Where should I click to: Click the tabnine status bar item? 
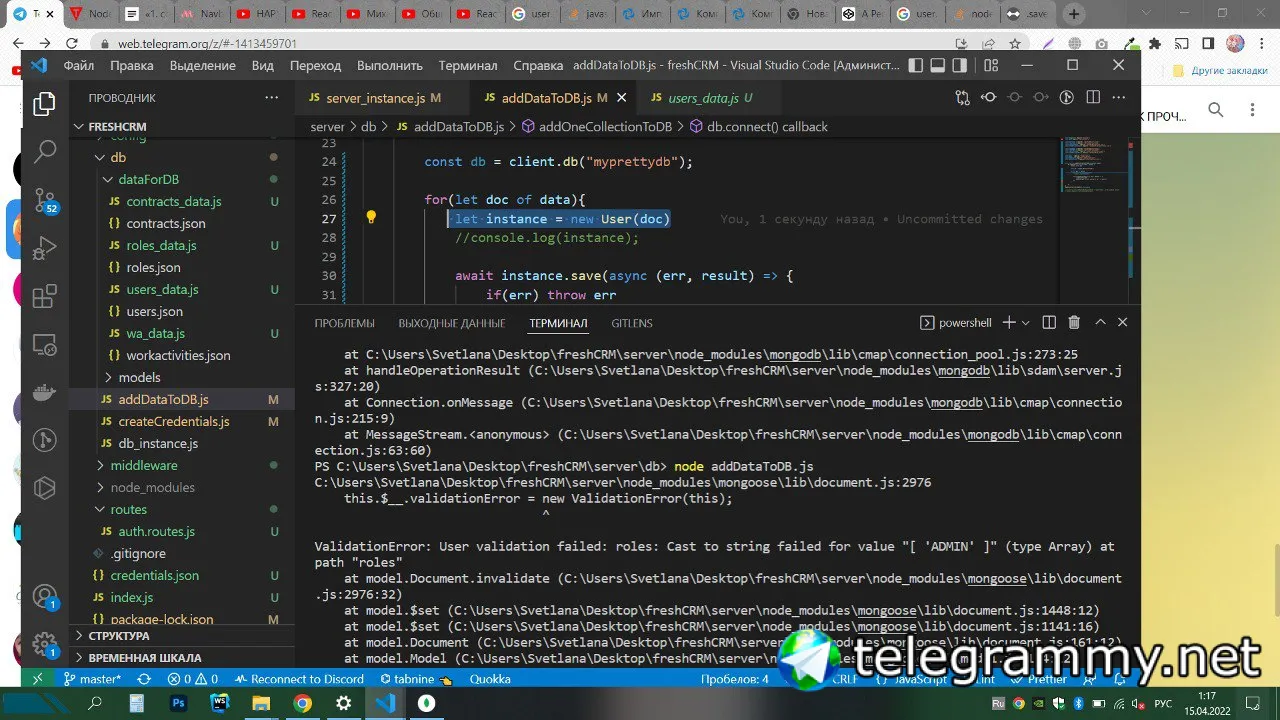[x=416, y=679]
